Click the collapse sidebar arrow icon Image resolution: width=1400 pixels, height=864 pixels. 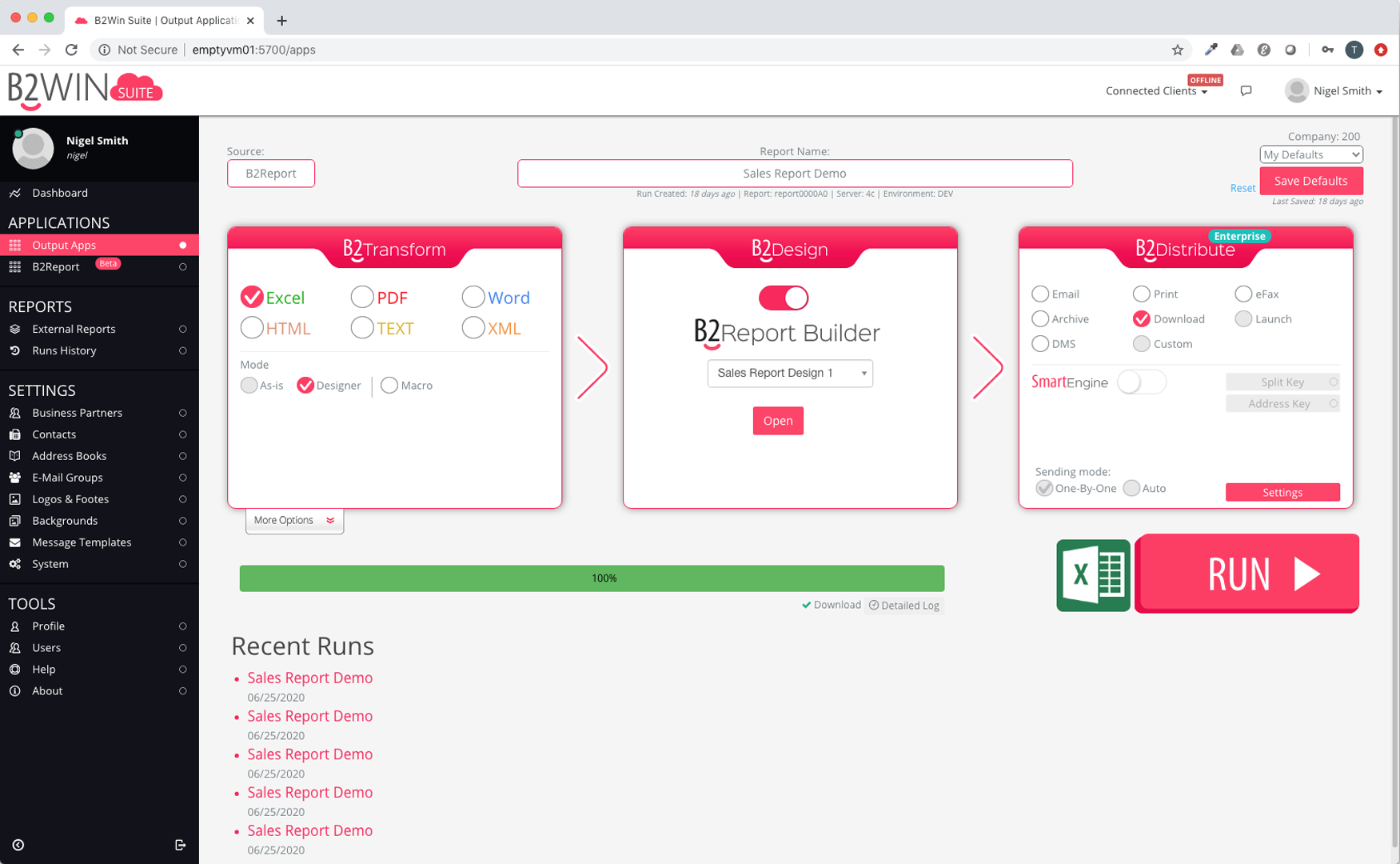(18, 845)
